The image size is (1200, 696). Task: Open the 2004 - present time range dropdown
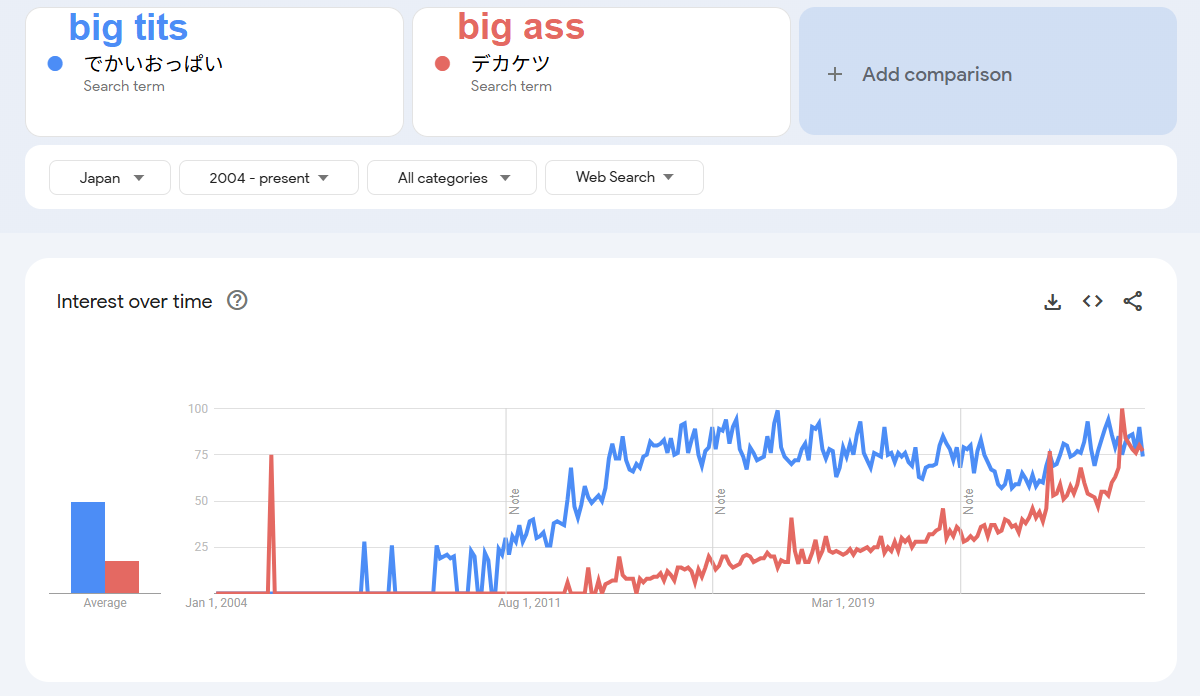(269, 177)
